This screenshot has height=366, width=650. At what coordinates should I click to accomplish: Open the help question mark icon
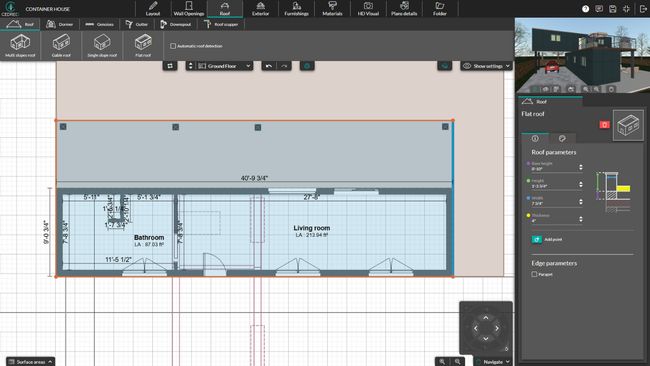click(585, 9)
